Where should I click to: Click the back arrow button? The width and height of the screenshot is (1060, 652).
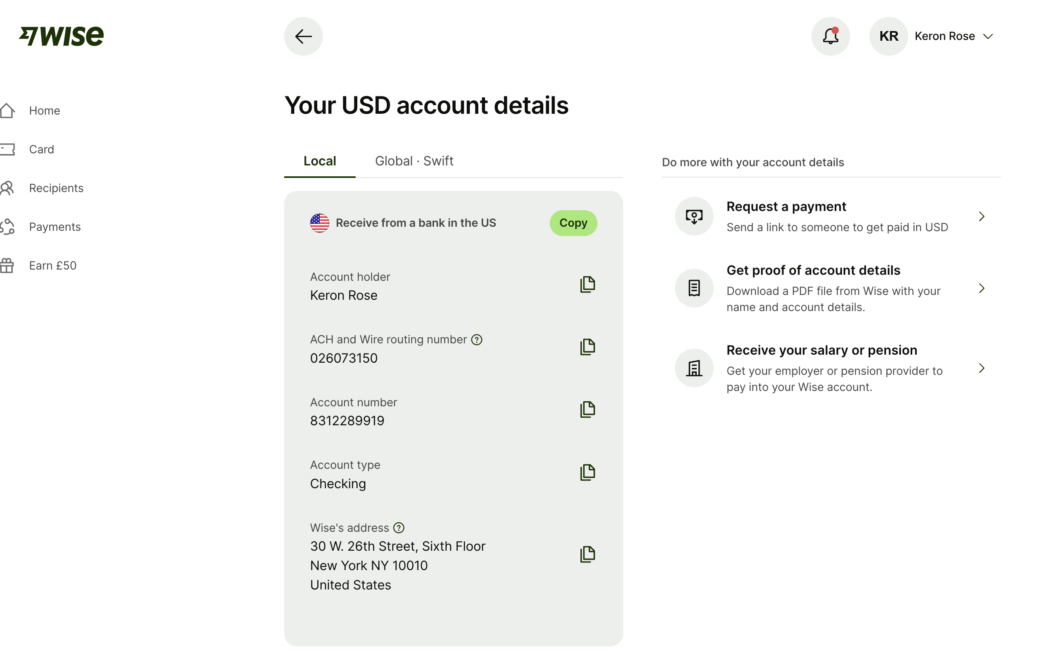click(x=303, y=35)
